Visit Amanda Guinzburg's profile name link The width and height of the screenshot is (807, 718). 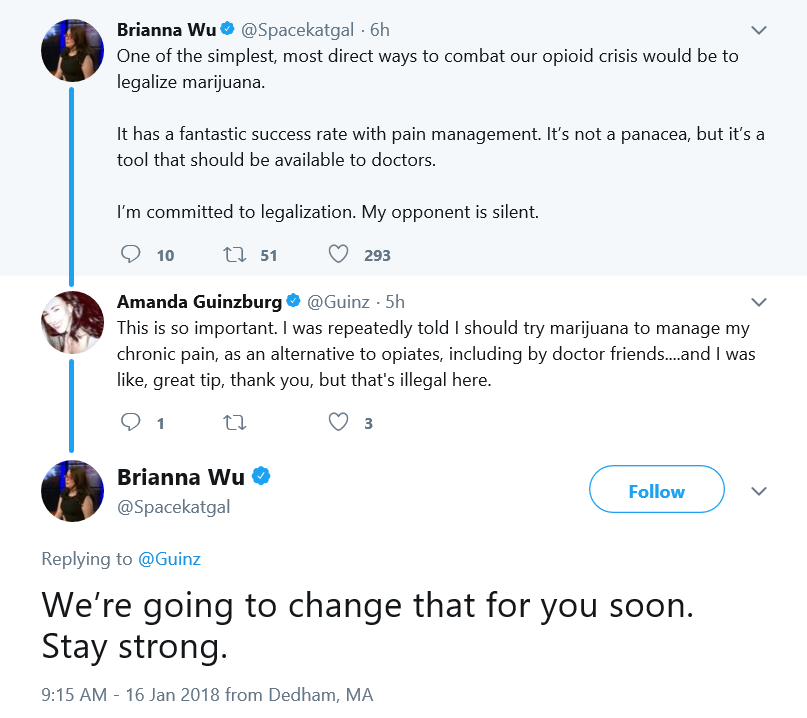[x=199, y=302]
